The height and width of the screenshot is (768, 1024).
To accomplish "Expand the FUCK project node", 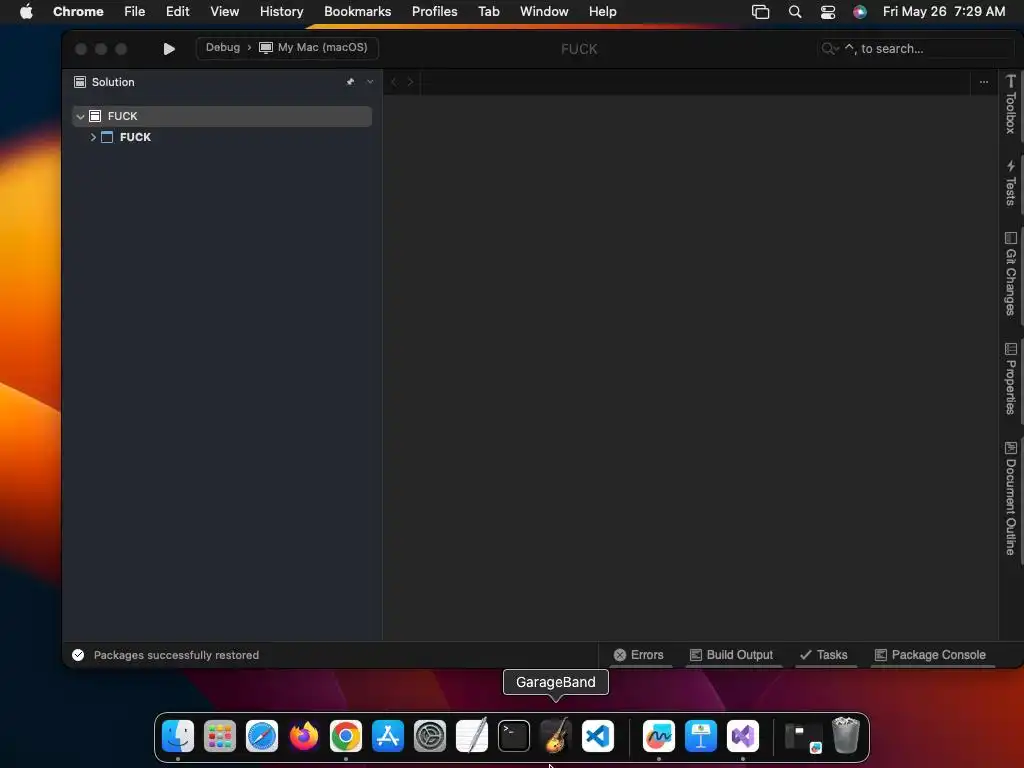I will click(93, 137).
